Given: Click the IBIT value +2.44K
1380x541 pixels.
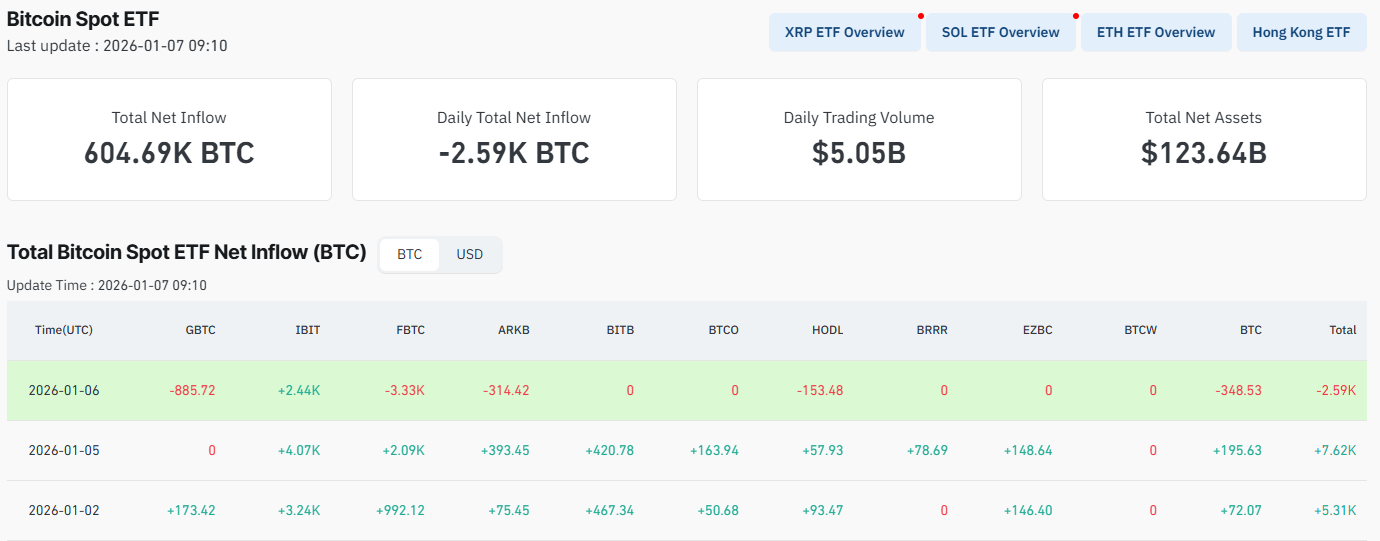Looking at the screenshot, I should [x=299, y=390].
